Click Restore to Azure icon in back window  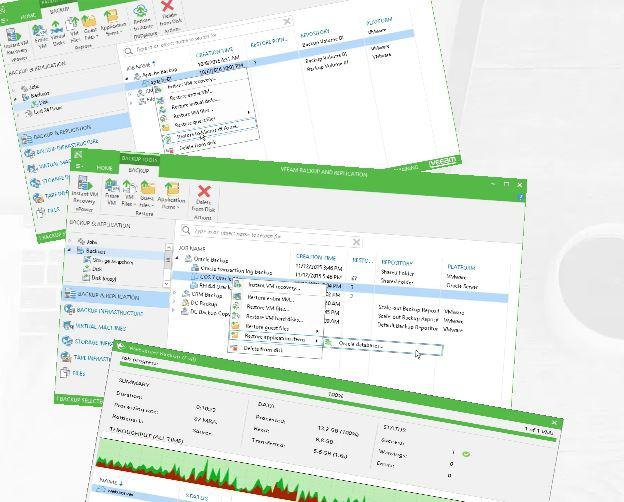tap(140, 12)
